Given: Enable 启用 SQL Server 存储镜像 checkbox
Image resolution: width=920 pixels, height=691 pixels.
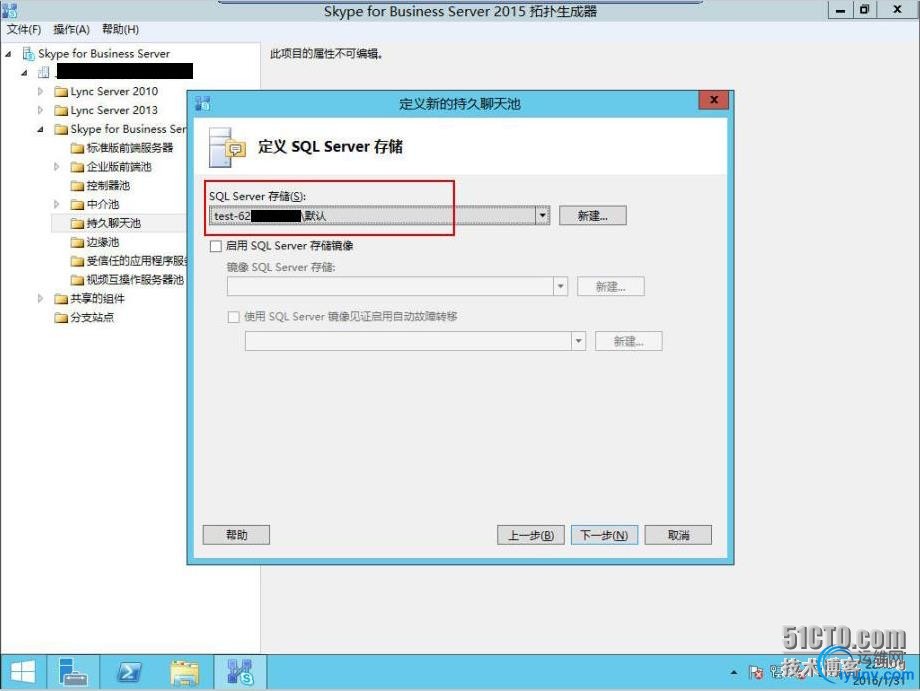Looking at the screenshot, I should click(x=216, y=246).
